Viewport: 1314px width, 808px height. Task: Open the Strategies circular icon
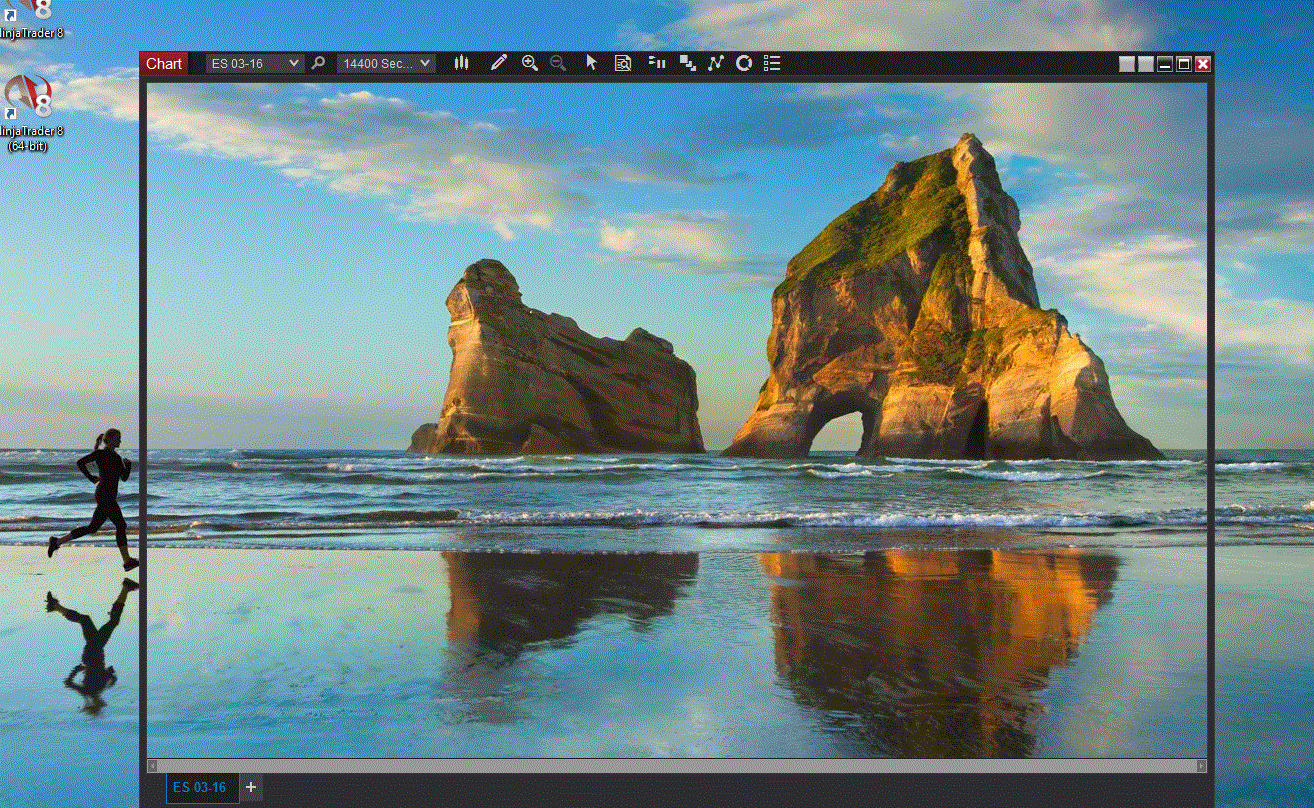tap(744, 63)
